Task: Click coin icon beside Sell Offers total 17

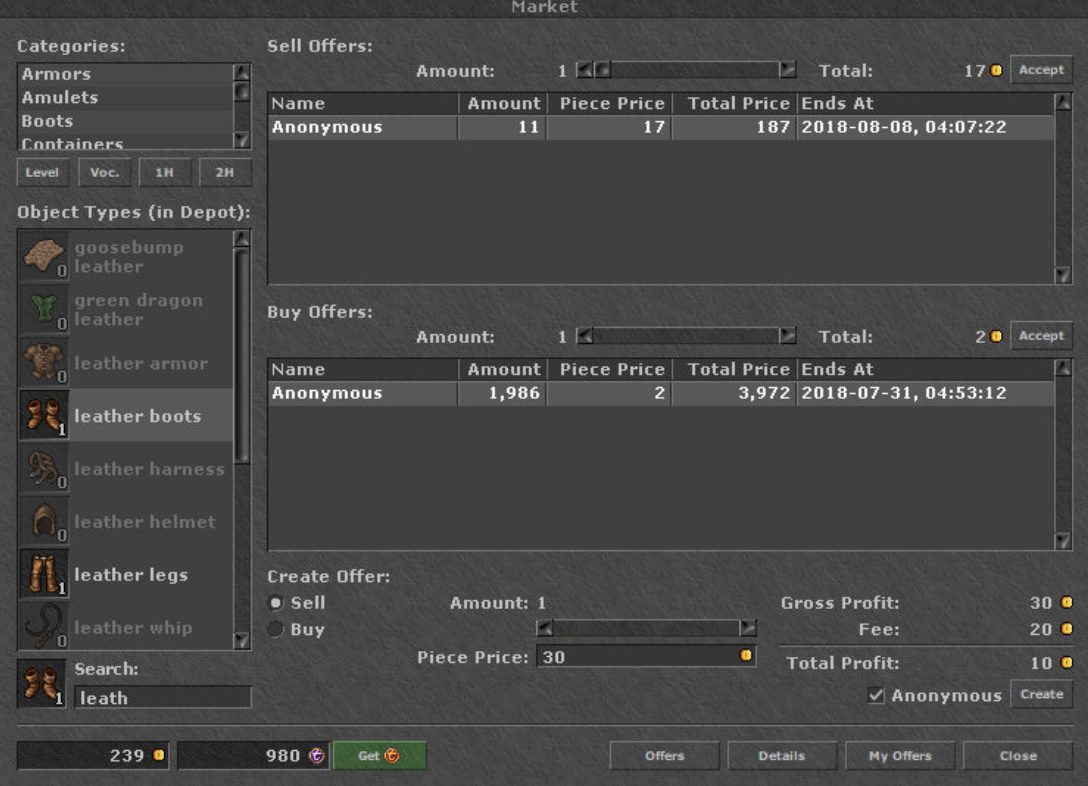Action: pyautogui.click(x=996, y=70)
